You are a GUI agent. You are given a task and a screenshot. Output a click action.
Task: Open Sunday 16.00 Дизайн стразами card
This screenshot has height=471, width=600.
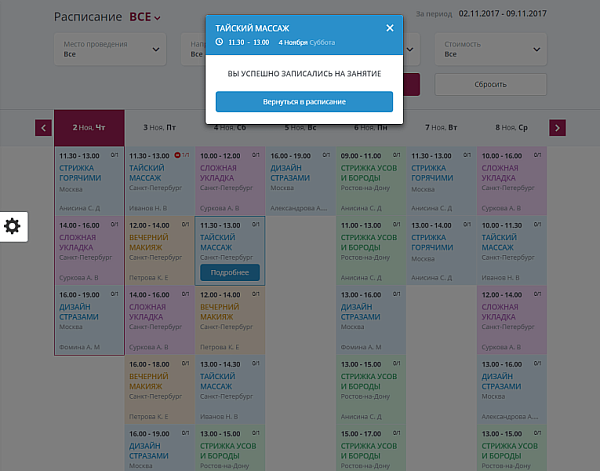coord(300,180)
